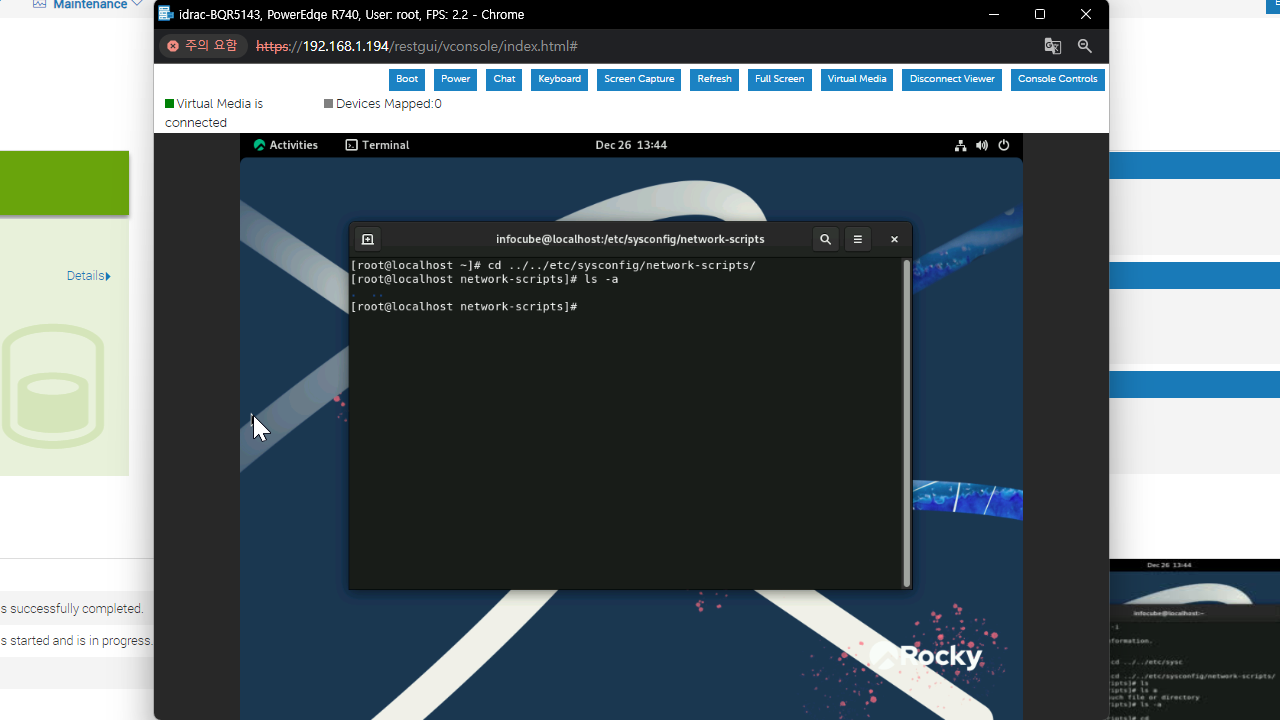
Task: Open the Terminal app menu in top bar
Action: click(377, 145)
